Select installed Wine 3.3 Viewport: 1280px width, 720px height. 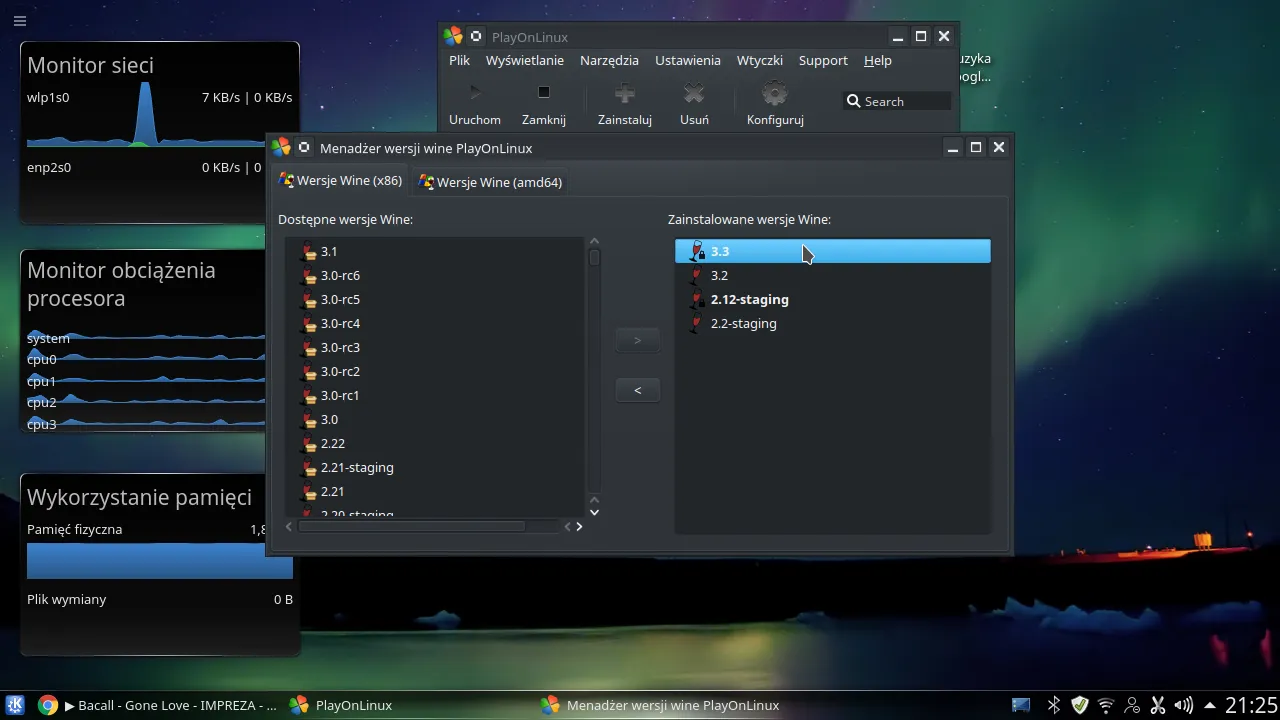tap(833, 251)
